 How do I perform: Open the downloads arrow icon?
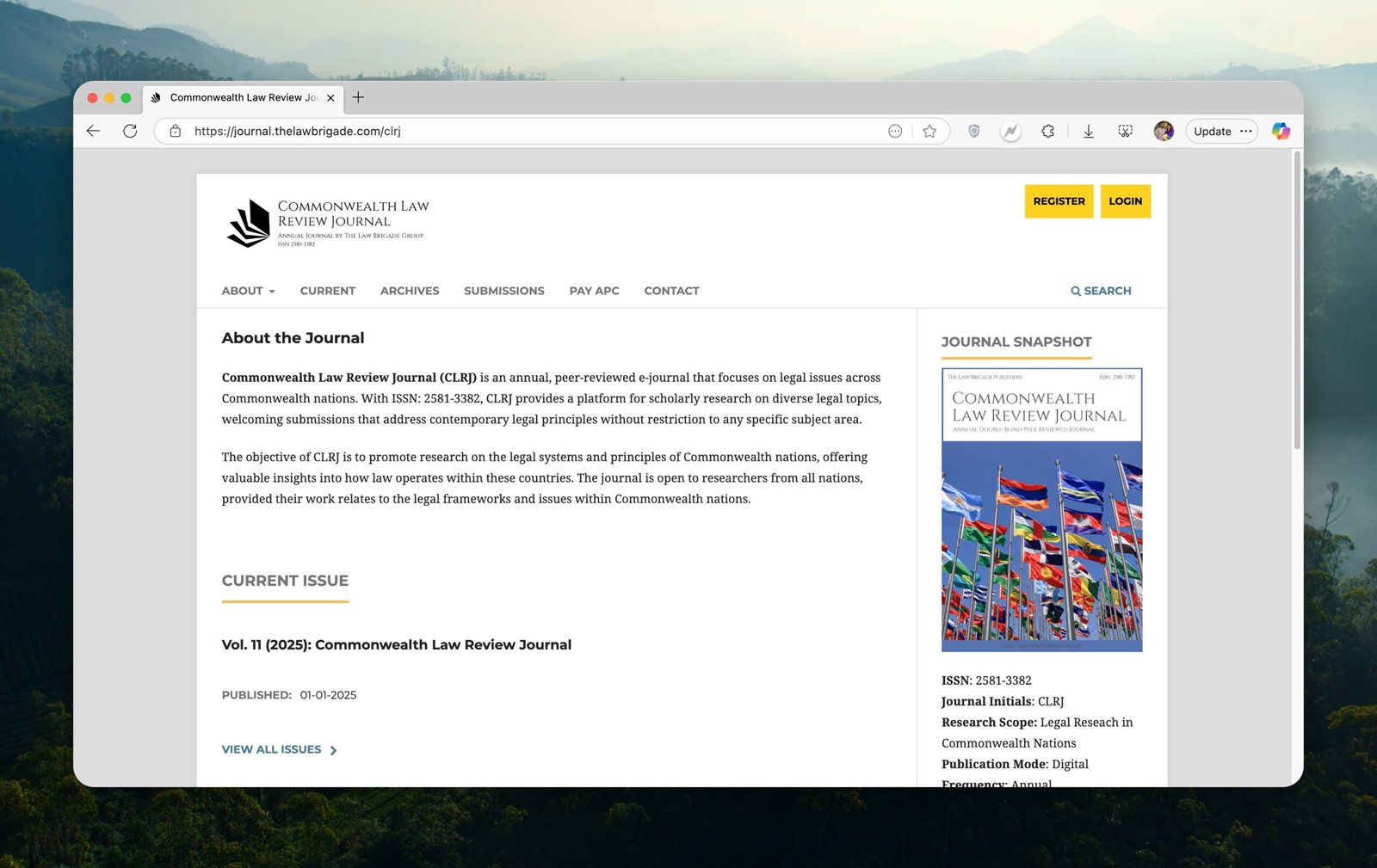(x=1088, y=131)
